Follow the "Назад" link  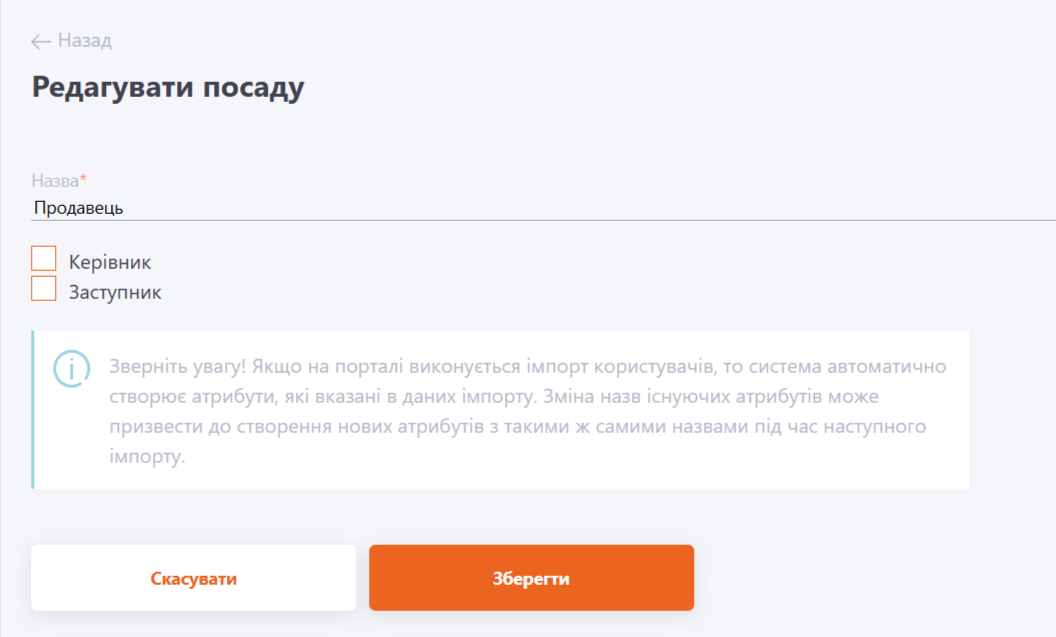[x=85, y=41]
